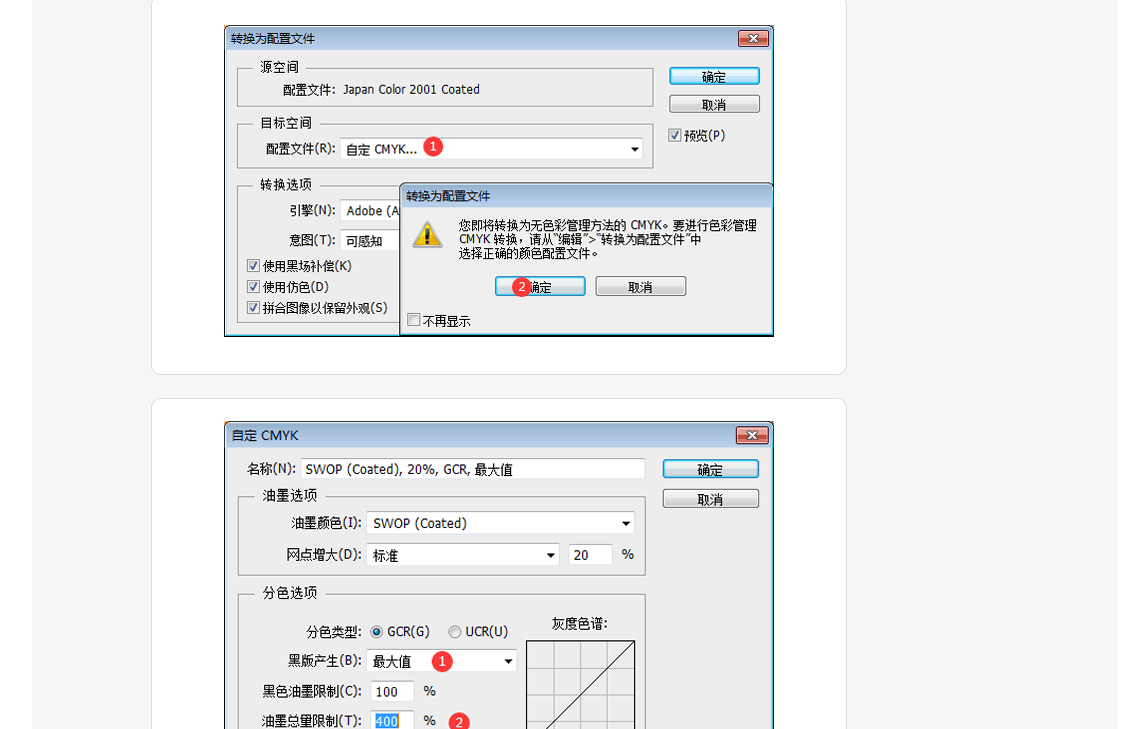Open the 意图 rendering intent dropdown

[x=380, y=240]
